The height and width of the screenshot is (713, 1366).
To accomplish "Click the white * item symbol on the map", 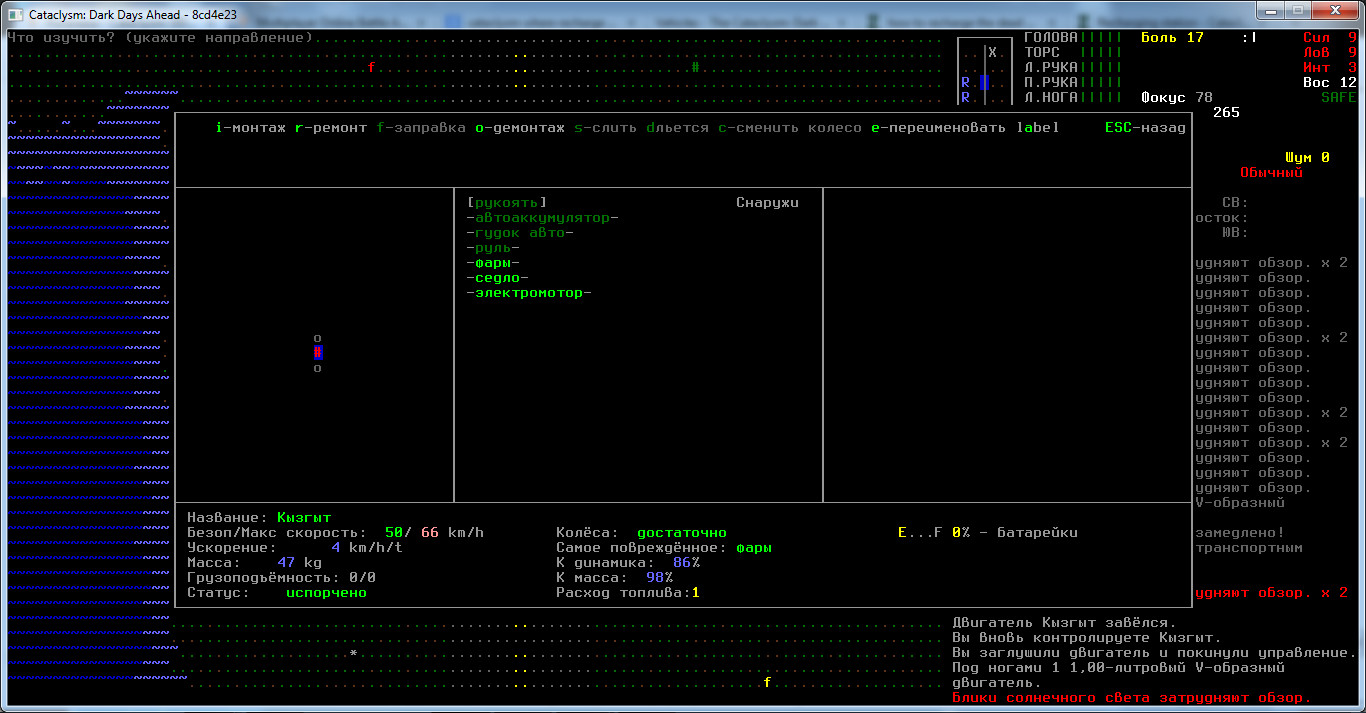I will [353, 653].
